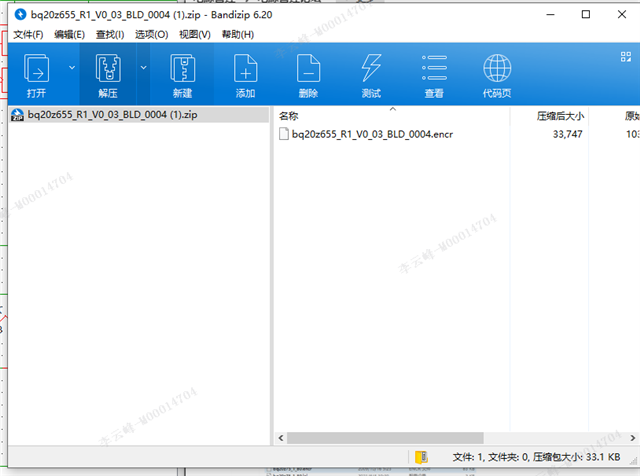Click the scroll right arrow
The height and width of the screenshot is (476, 640).
[x=633, y=438]
